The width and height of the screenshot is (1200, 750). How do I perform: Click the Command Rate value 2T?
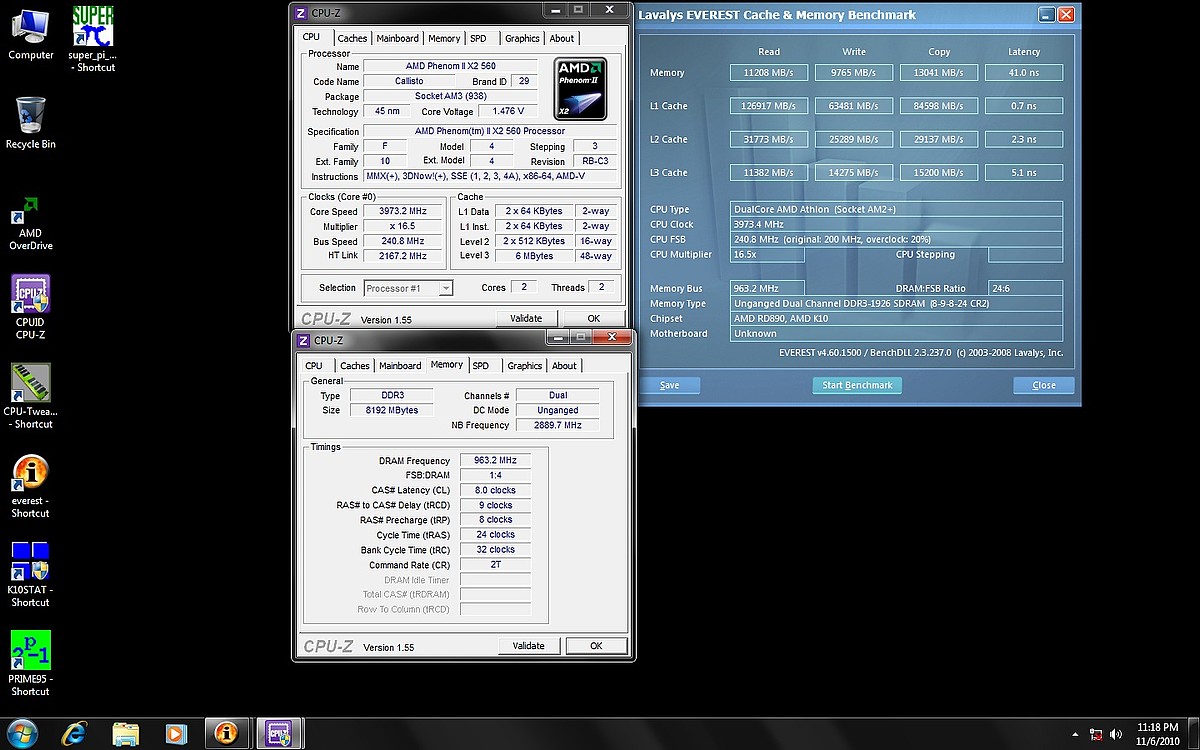(495, 565)
